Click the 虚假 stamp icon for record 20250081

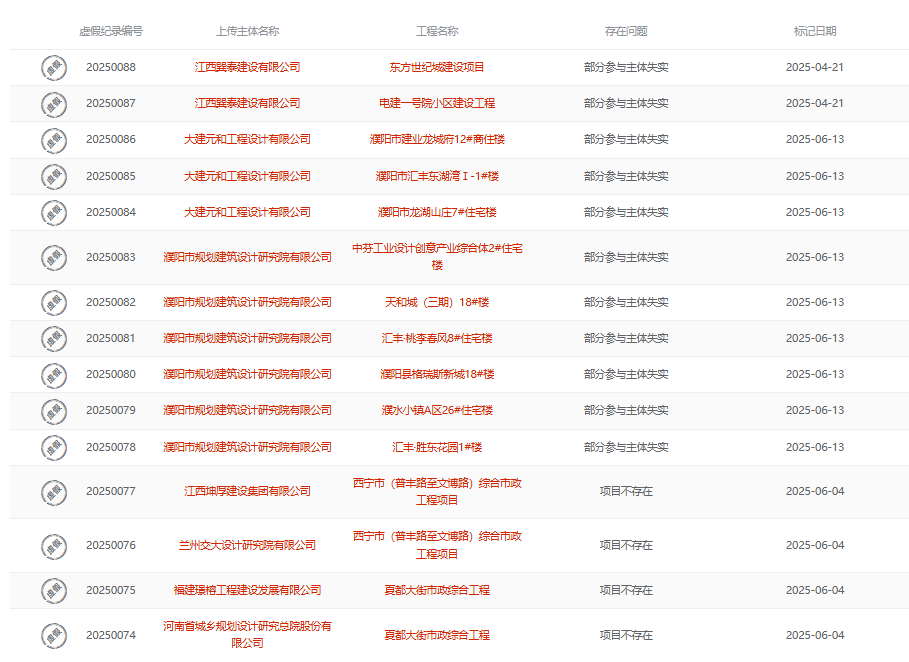(54, 339)
